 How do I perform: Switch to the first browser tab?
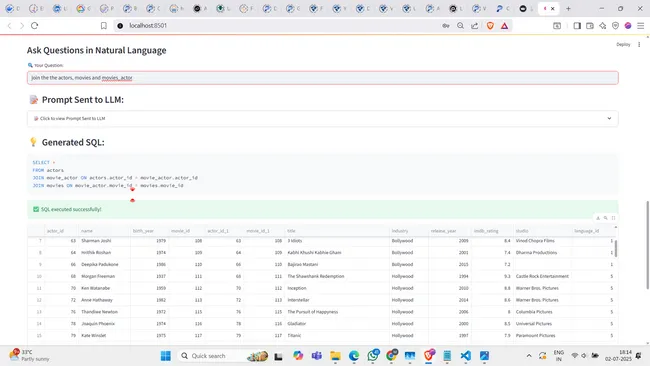pyautogui.click(x=12, y=8)
